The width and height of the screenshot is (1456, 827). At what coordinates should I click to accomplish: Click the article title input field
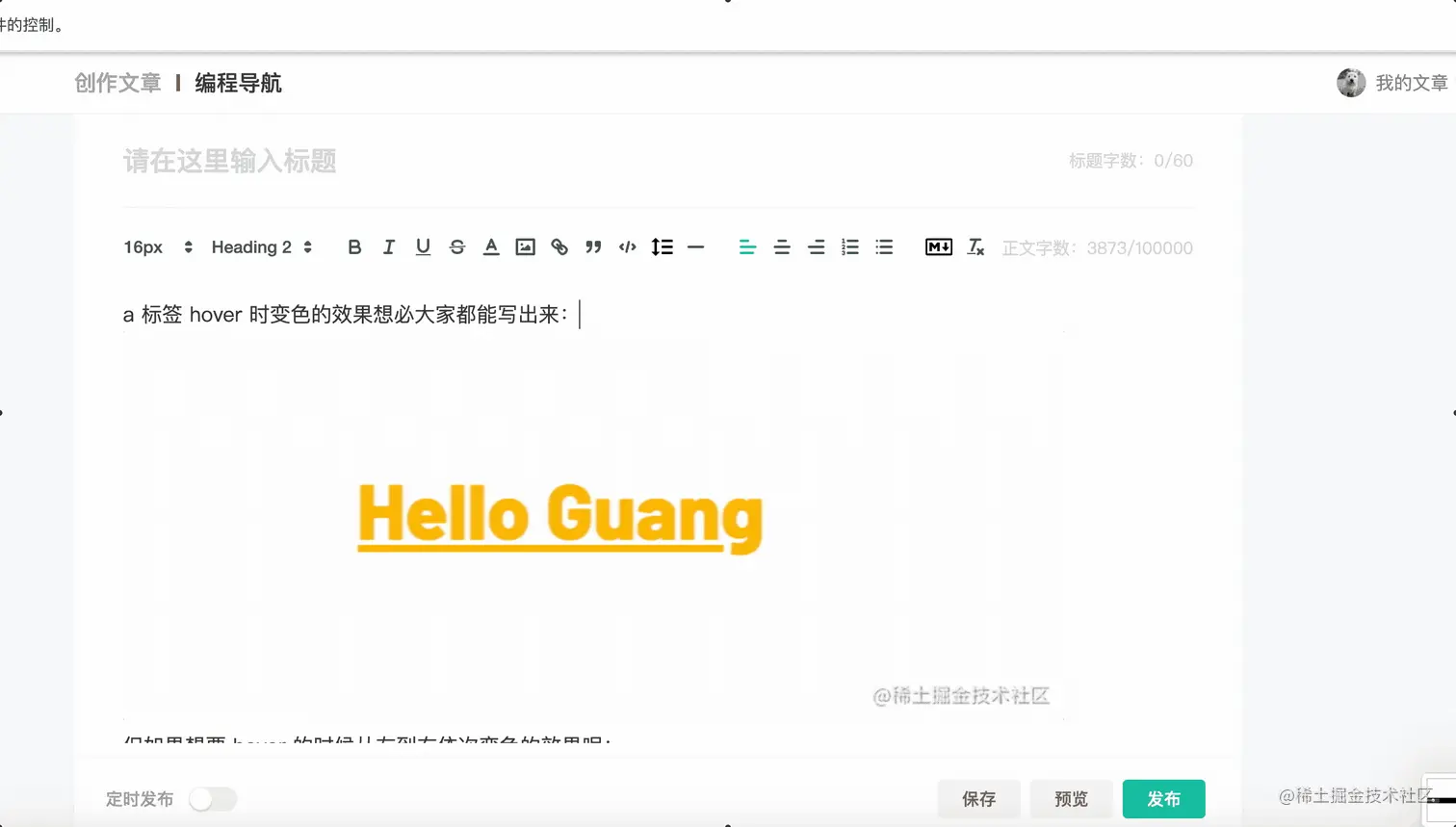pyautogui.click(x=587, y=161)
